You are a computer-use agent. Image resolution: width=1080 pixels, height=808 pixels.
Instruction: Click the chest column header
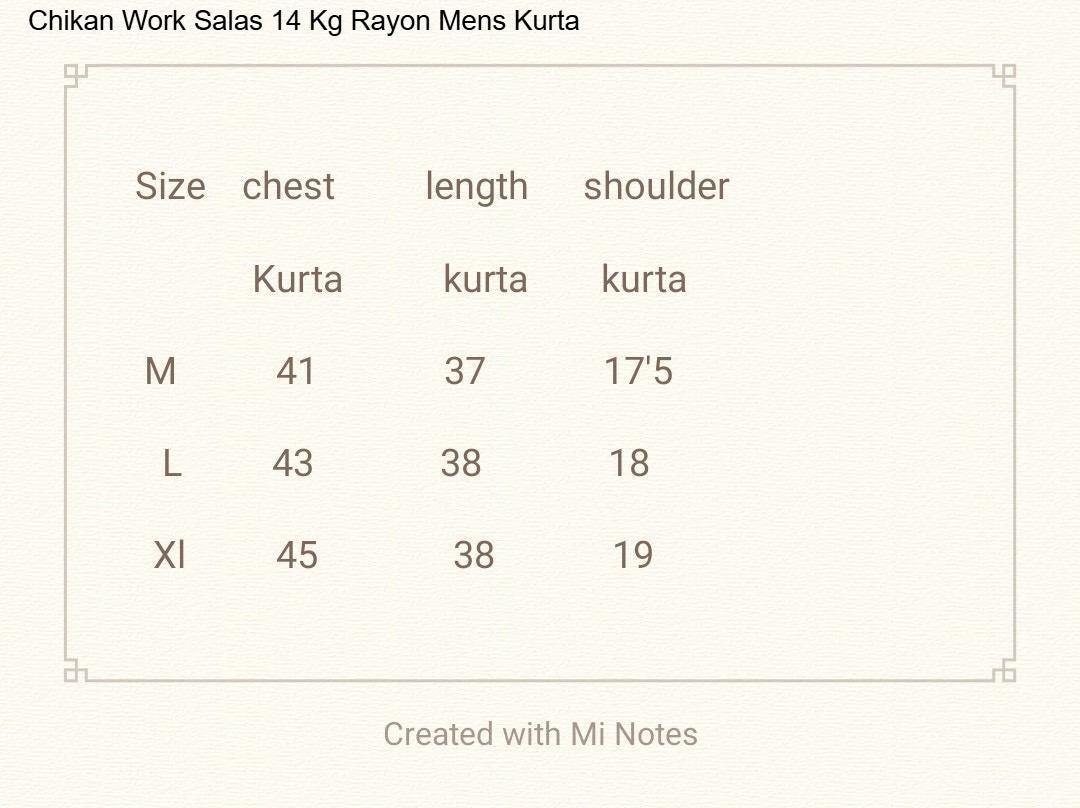[288, 187]
